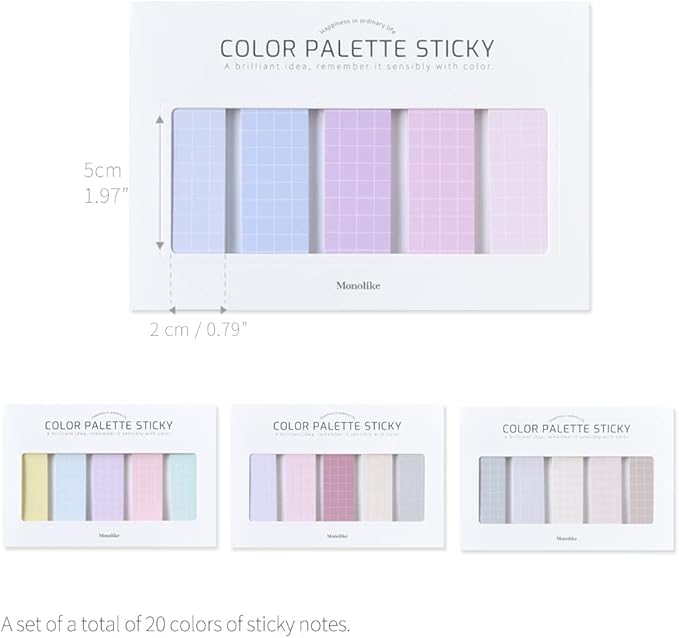The image size is (679, 638).
Task: Click the COLOR PALETTE STICKY title on bottom-middle pack
Action: (x=337, y=425)
